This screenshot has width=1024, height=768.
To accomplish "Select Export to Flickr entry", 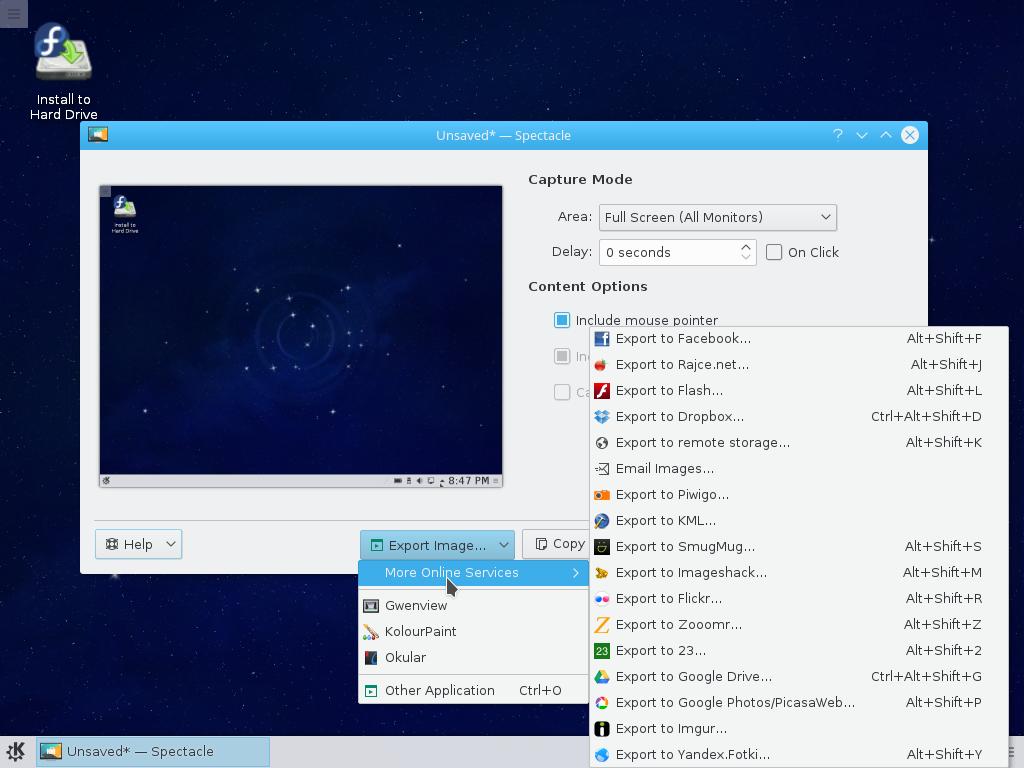I will 798,599.
